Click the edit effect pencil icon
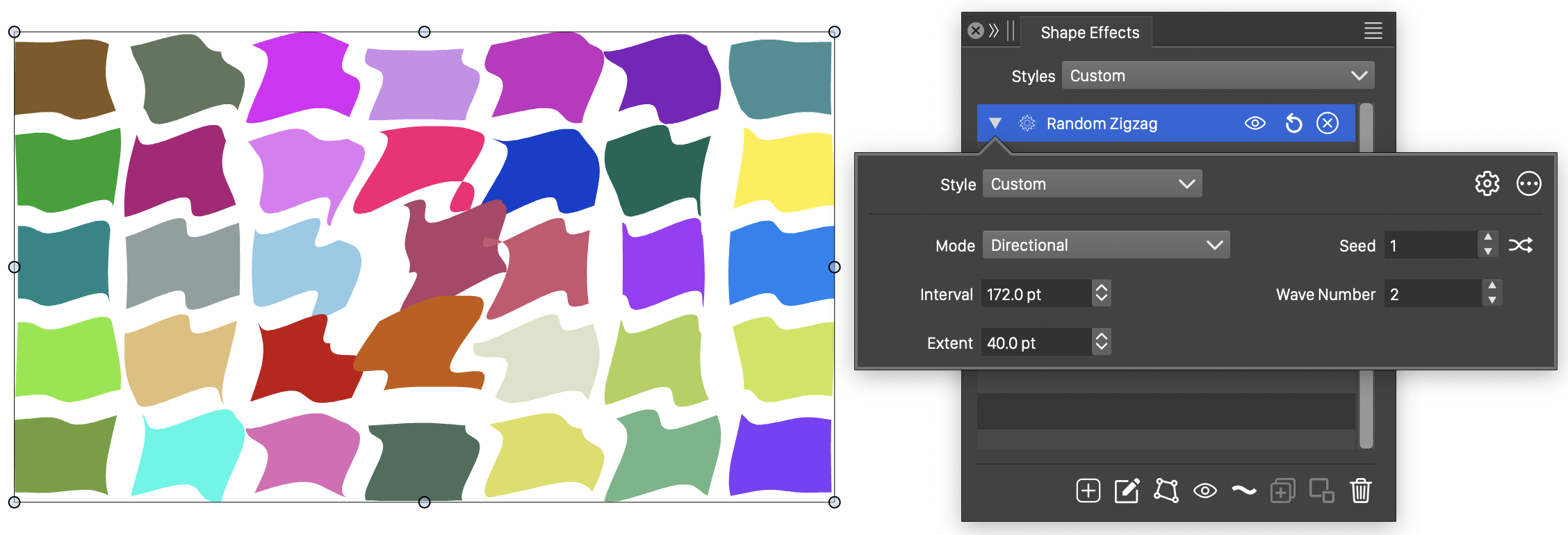The height and width of the screenshot is (535, 1568). pos(1127,491)
